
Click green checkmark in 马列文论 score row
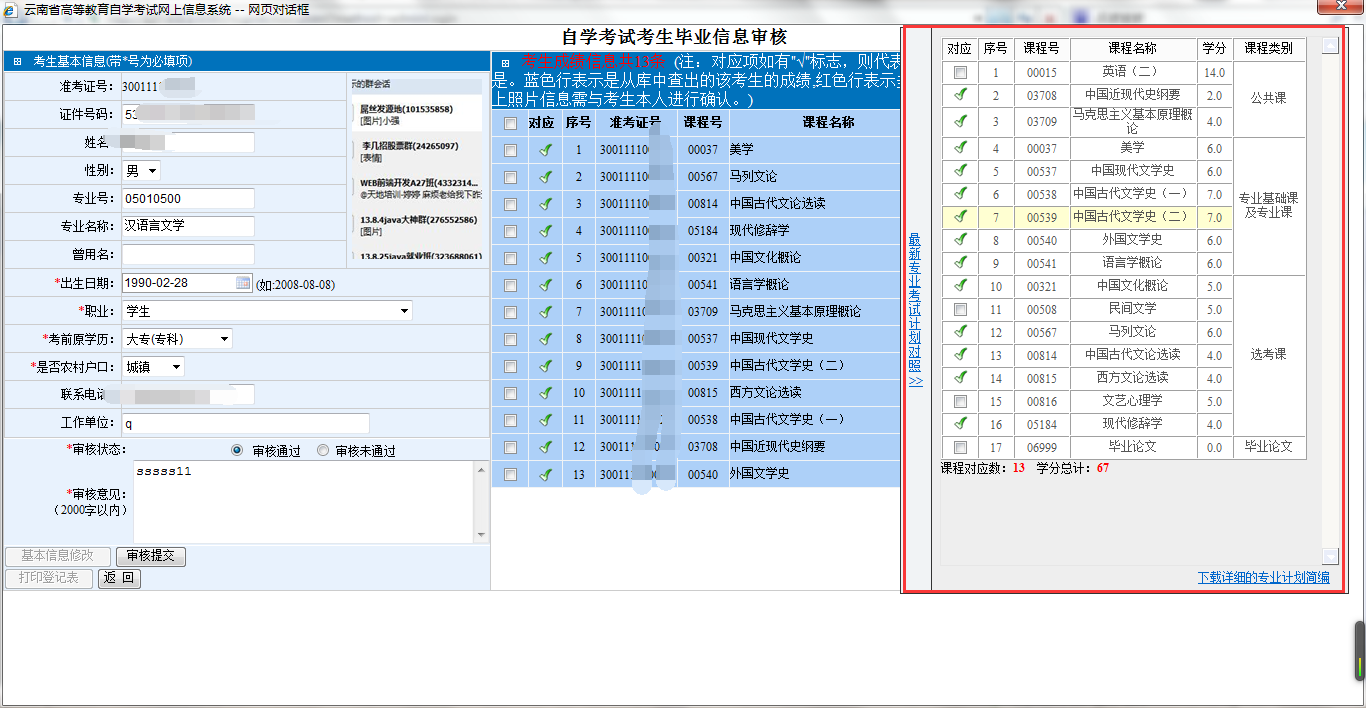(x=545, y=177)
